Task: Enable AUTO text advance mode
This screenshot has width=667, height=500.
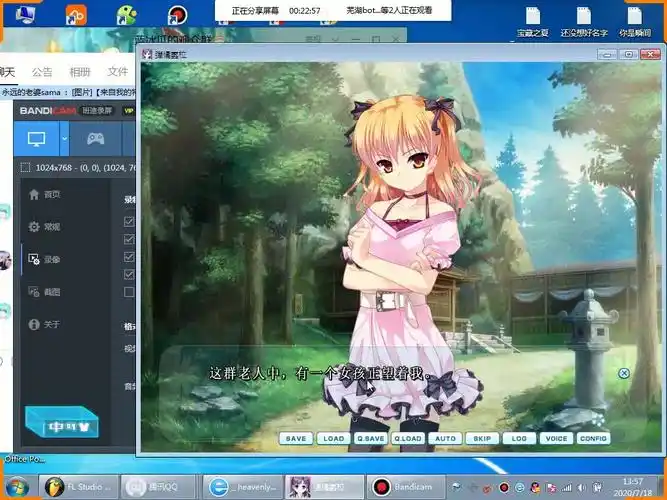Action: (446, 438)
